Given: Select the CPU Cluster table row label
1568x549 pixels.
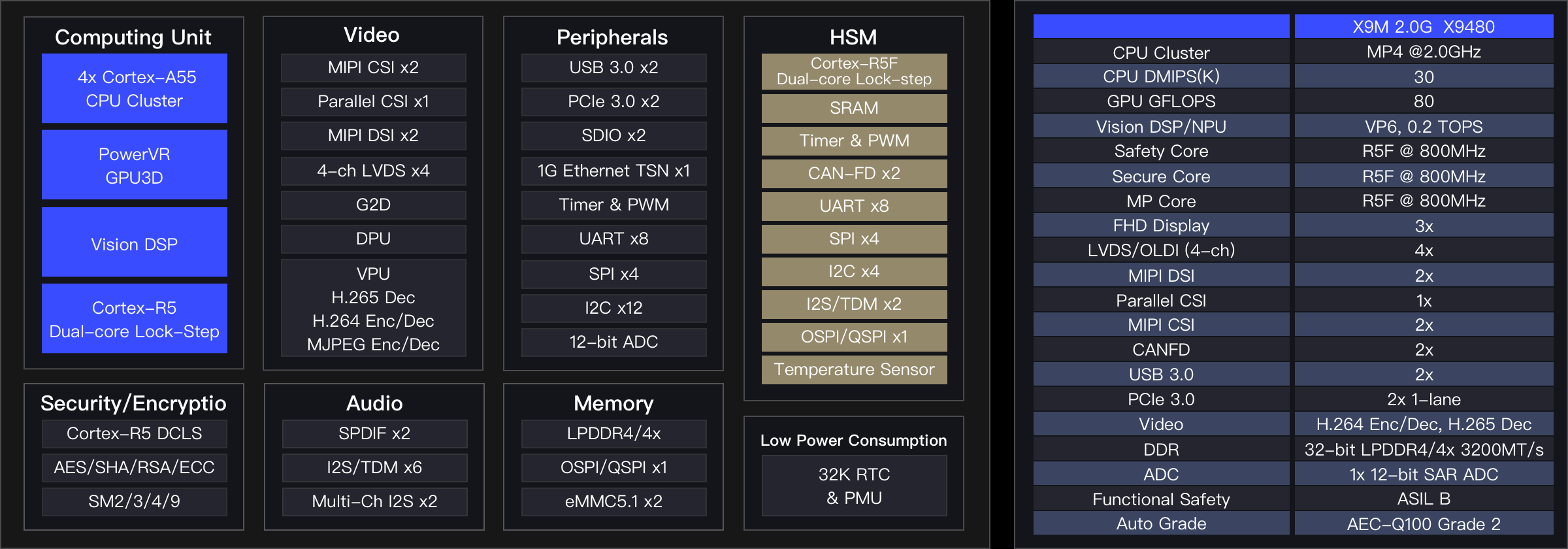Looking at the screenshot, I should click(x=1161, y=52).
